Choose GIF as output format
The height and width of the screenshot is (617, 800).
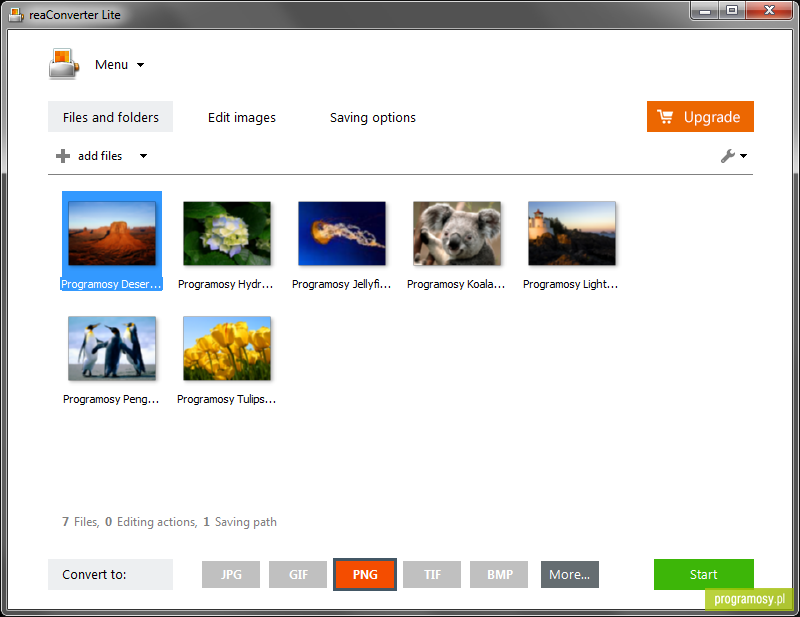(x=298, y=575)
